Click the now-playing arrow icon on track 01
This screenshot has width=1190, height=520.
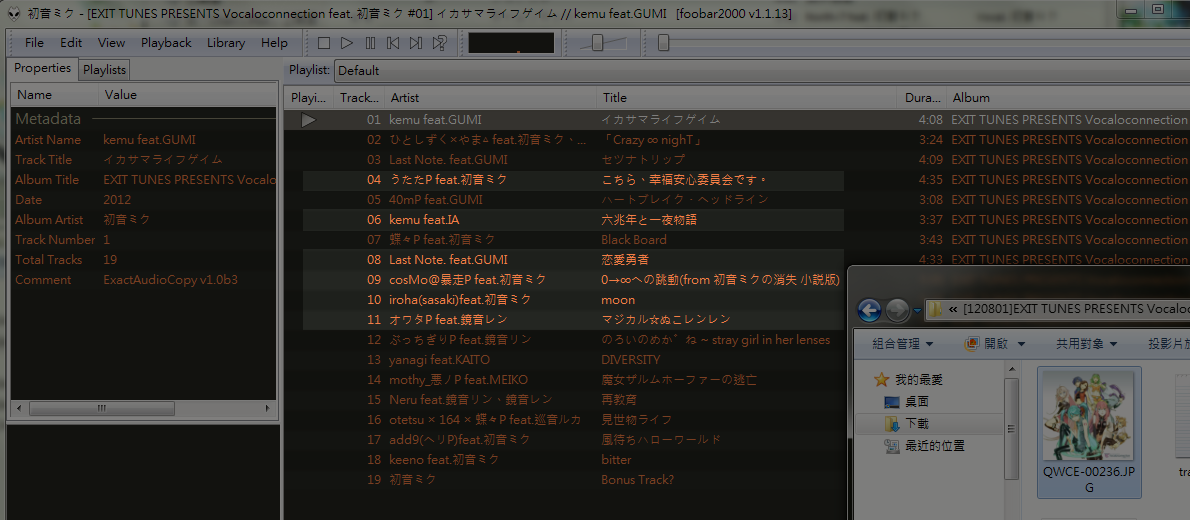308,120
